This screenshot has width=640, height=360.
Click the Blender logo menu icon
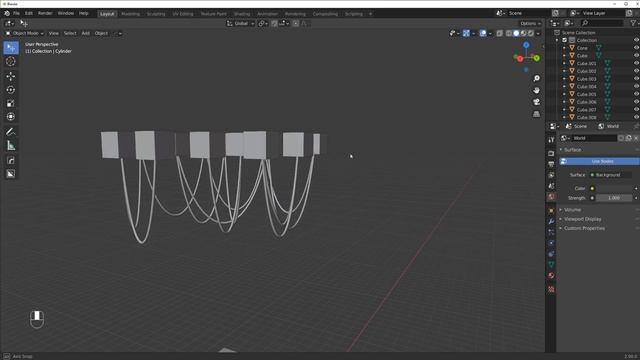point(7,13)
